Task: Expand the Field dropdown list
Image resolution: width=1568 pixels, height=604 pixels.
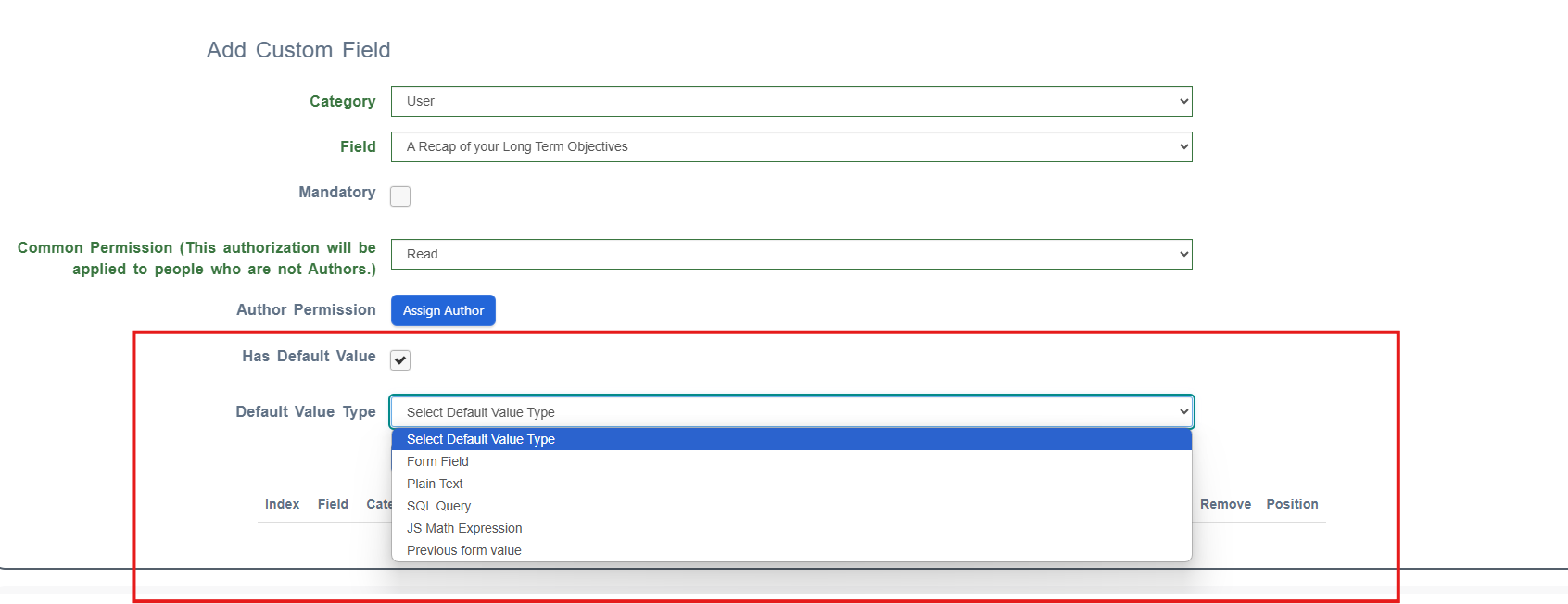Action: tap(791, 147)
